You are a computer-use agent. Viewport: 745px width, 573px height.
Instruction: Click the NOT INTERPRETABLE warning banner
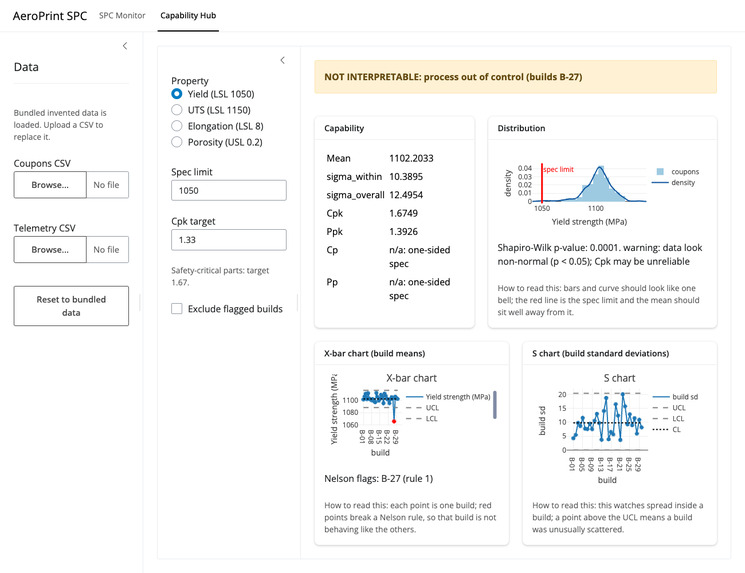pyautogui.click(x=516, y=77)
